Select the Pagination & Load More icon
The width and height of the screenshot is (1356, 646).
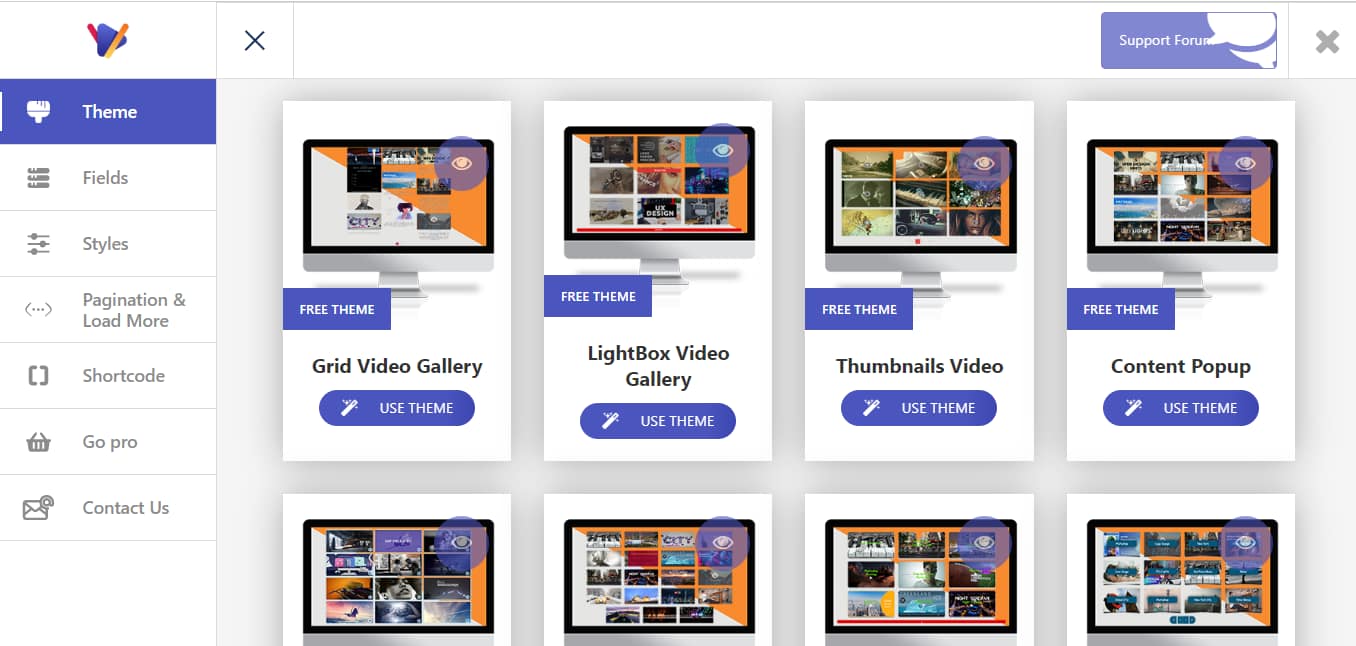(x=38, y=309)
